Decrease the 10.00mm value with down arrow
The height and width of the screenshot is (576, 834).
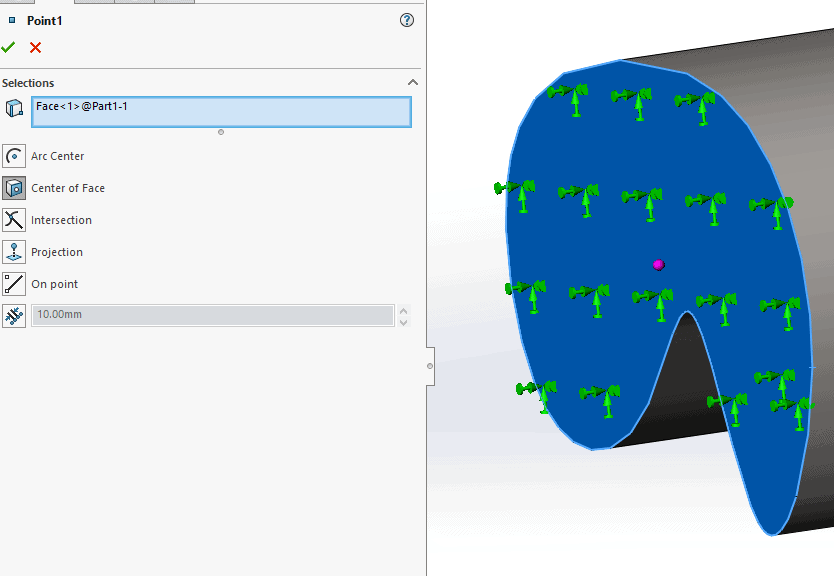click(404, 322)
